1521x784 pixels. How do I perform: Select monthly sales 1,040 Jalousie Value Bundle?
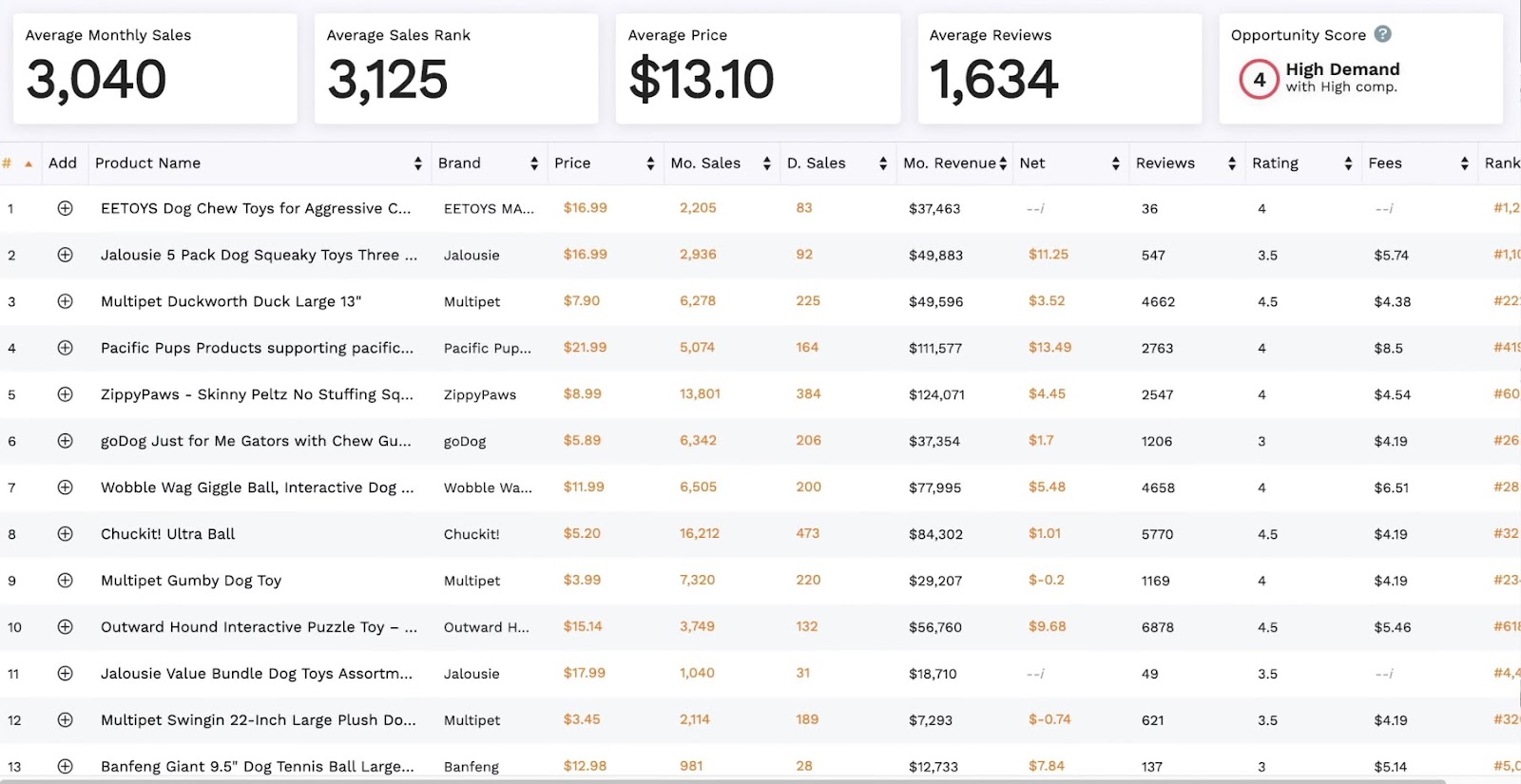pyautogui.click(x=697, y=674)
